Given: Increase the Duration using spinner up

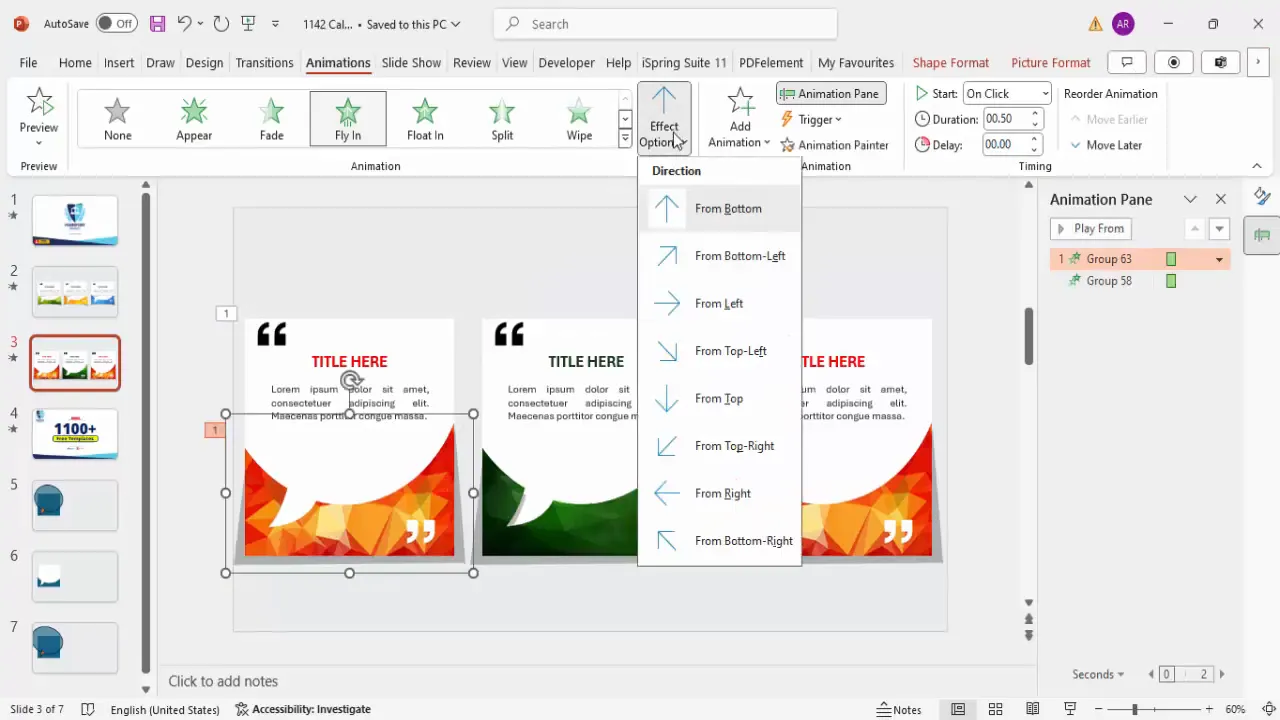Looking at the screenshot, I should tap(1036, 114).
